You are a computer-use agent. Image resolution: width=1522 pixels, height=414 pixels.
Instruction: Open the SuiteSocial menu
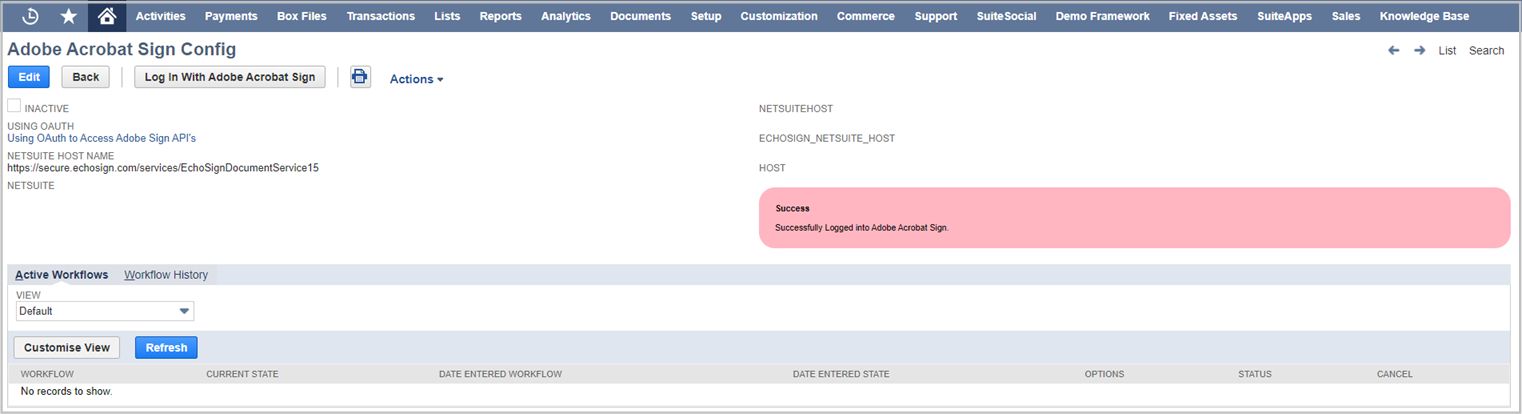[1006, 16]
